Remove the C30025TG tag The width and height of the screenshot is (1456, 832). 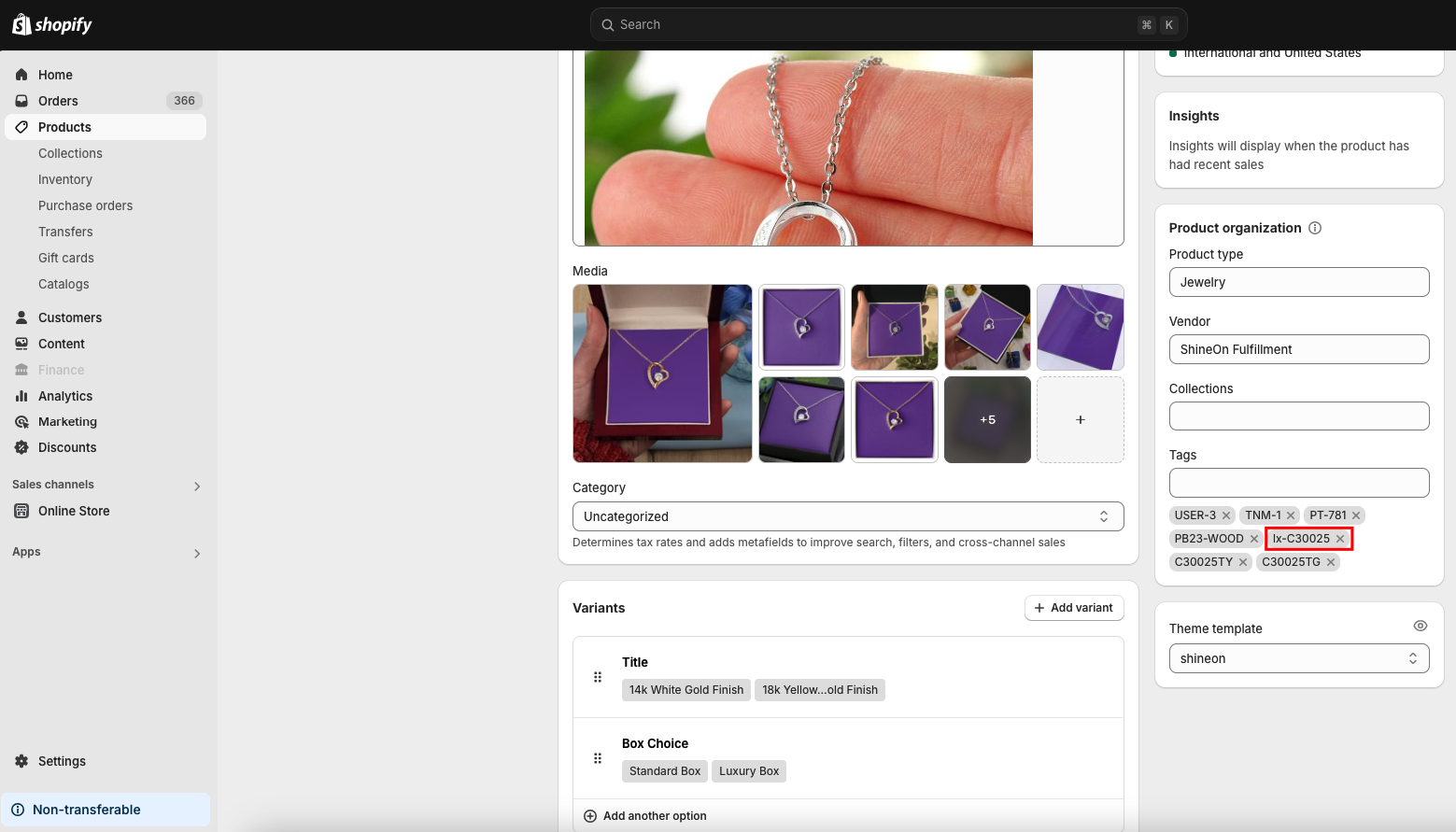(x=1331, y=562)
